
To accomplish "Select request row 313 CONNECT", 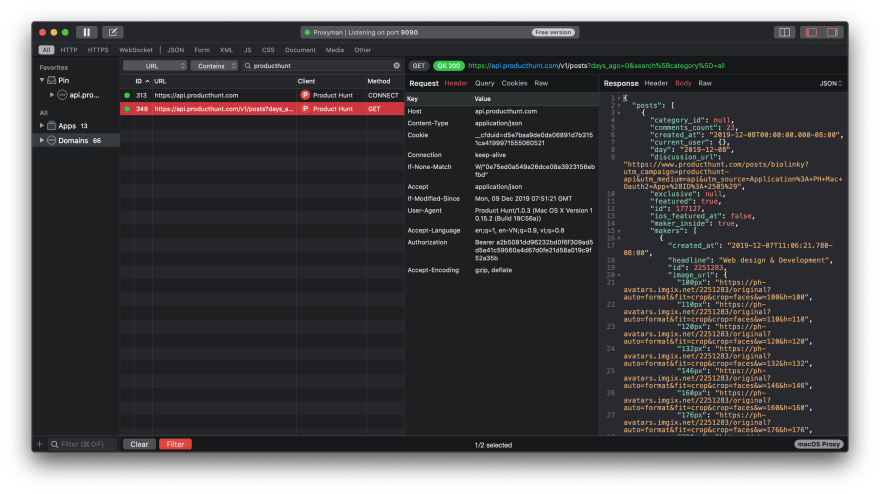I will coord(262,95).
